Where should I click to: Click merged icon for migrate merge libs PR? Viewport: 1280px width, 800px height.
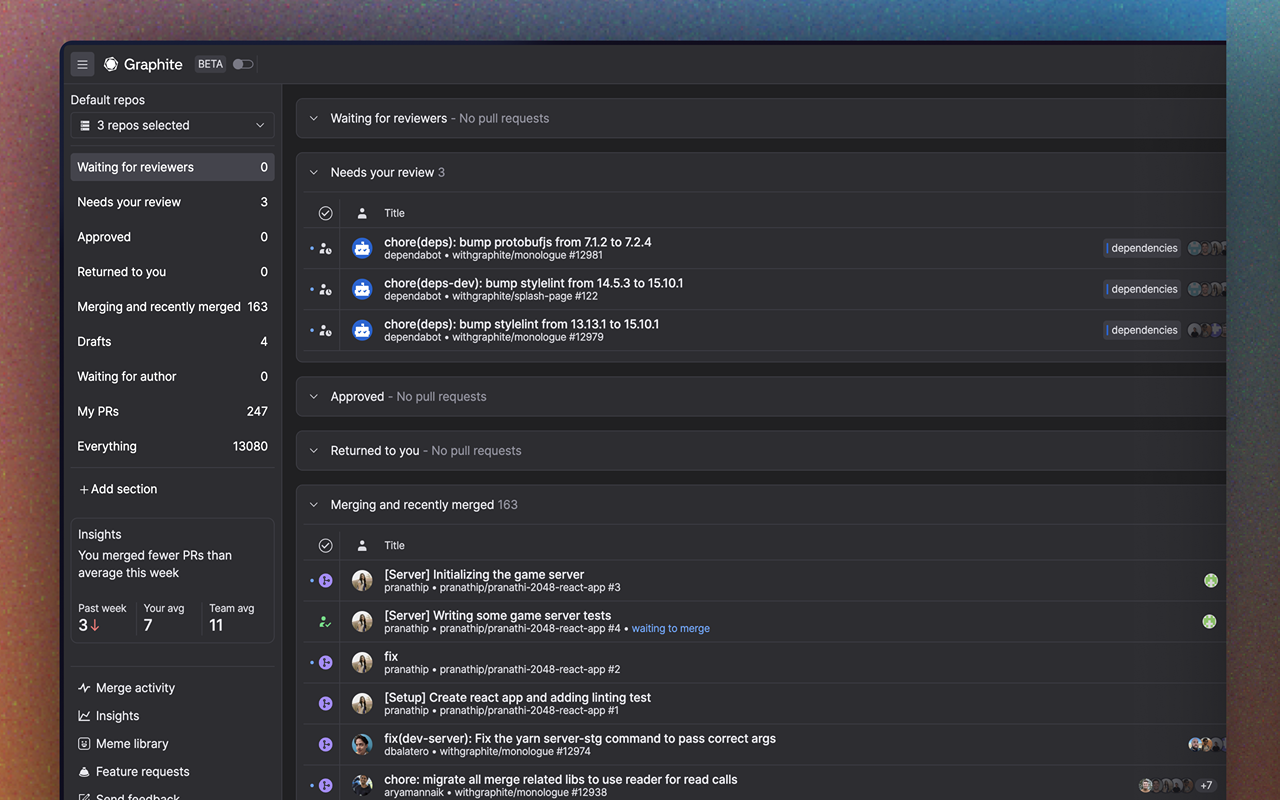click(x=325, y=785)
